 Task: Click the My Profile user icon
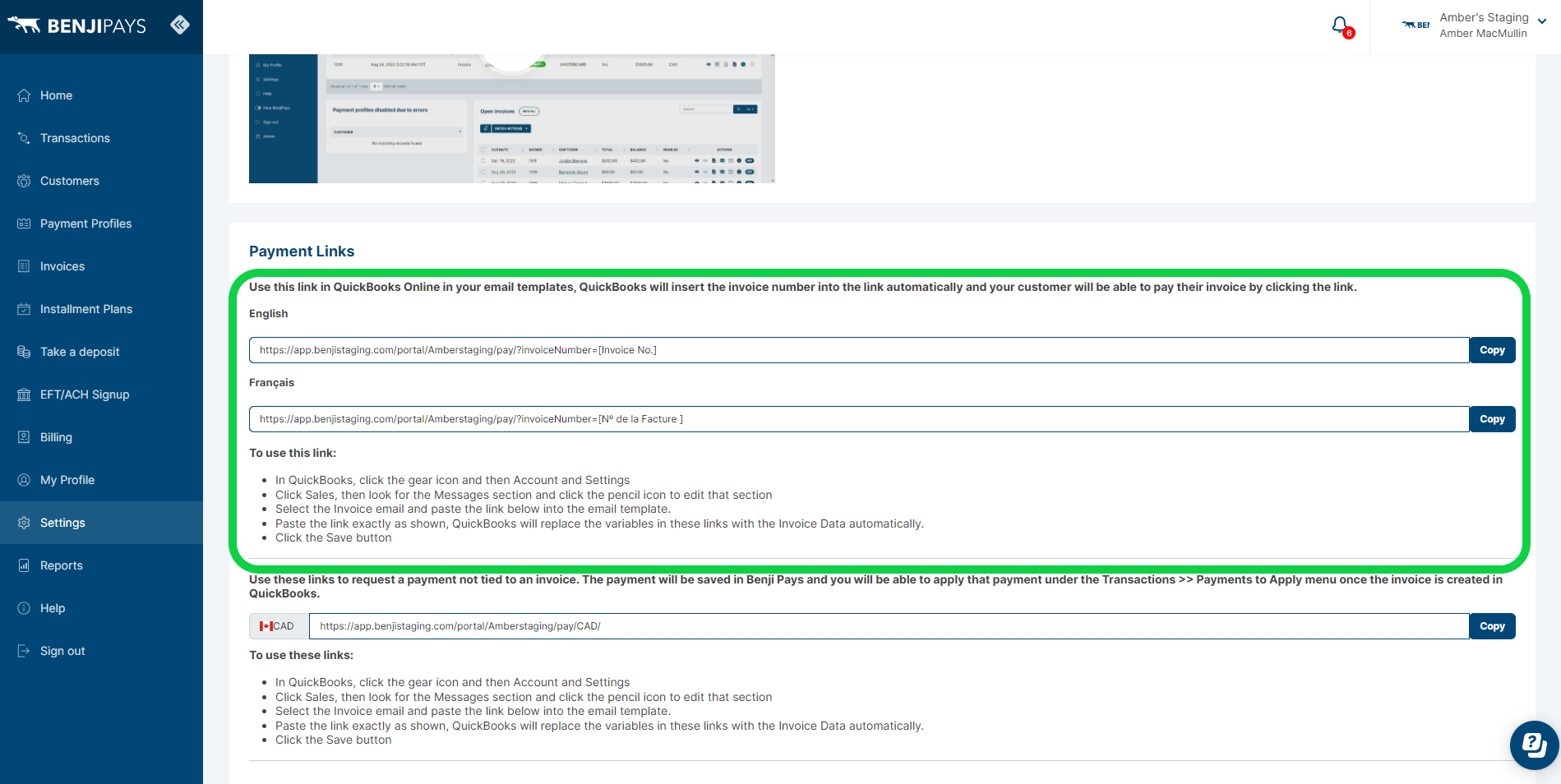click(24, 480)
